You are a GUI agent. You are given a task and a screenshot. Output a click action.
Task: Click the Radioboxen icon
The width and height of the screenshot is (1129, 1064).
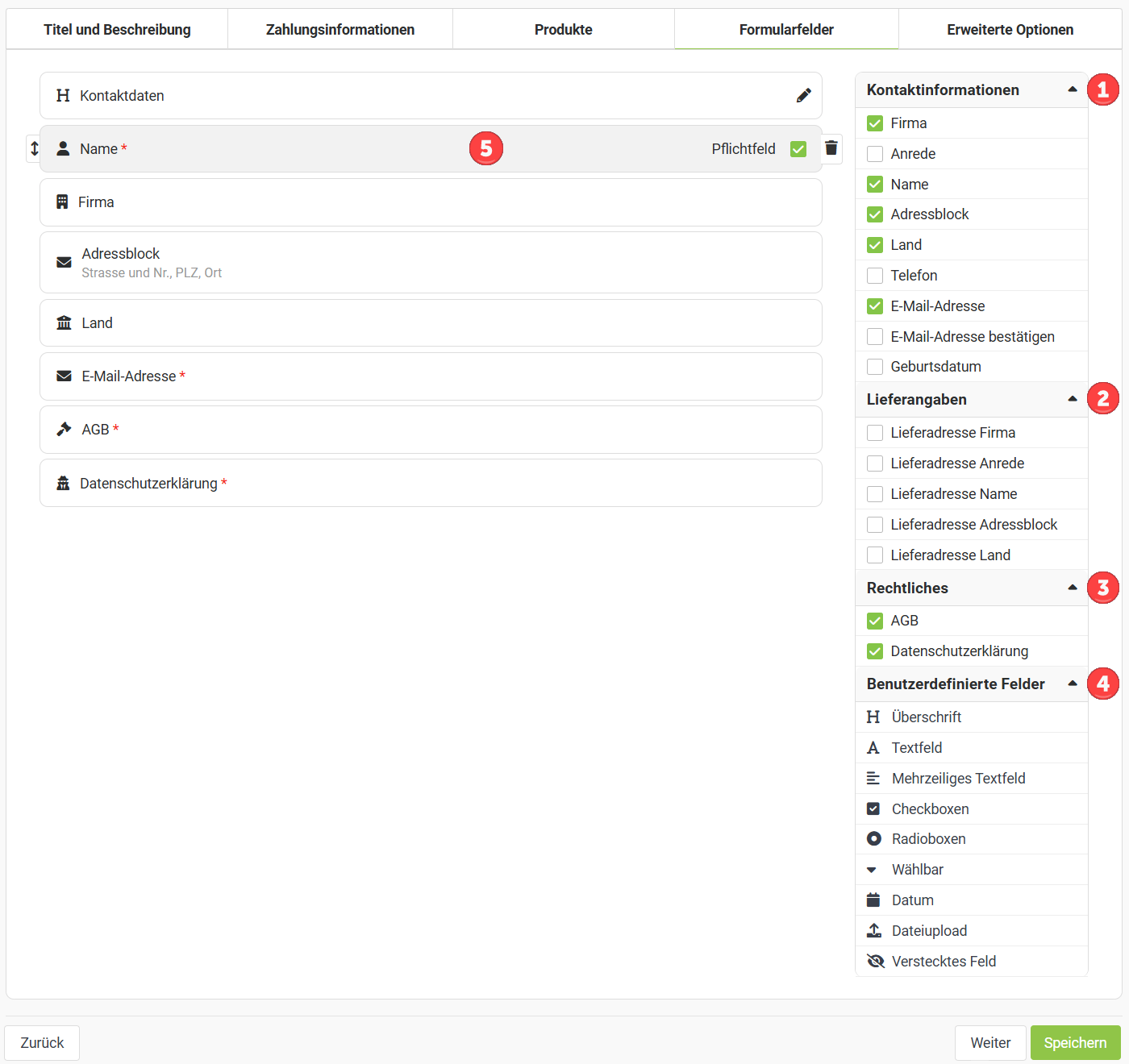[x=873, y=839]
